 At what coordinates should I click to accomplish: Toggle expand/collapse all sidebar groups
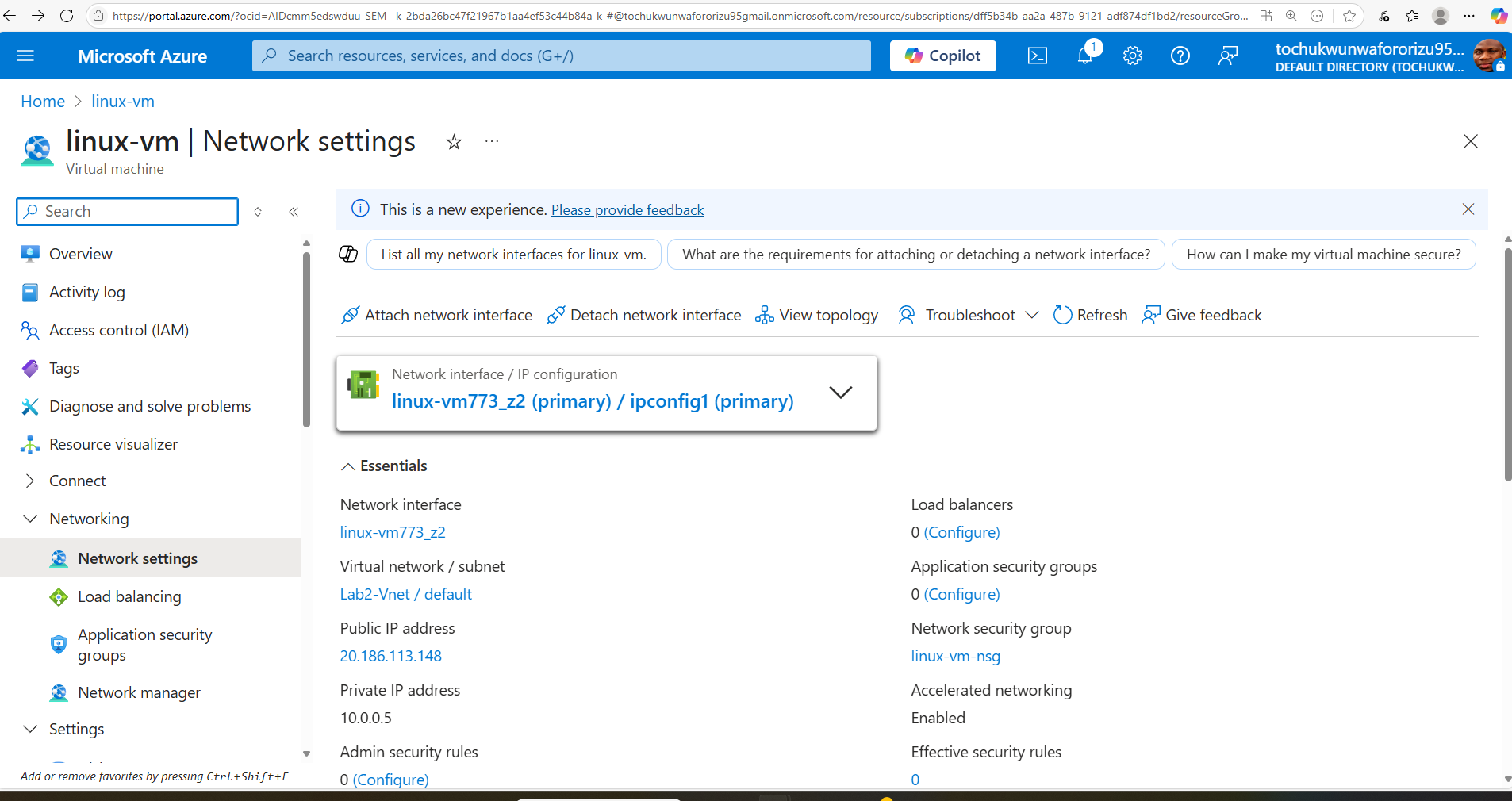coord(258,212)
